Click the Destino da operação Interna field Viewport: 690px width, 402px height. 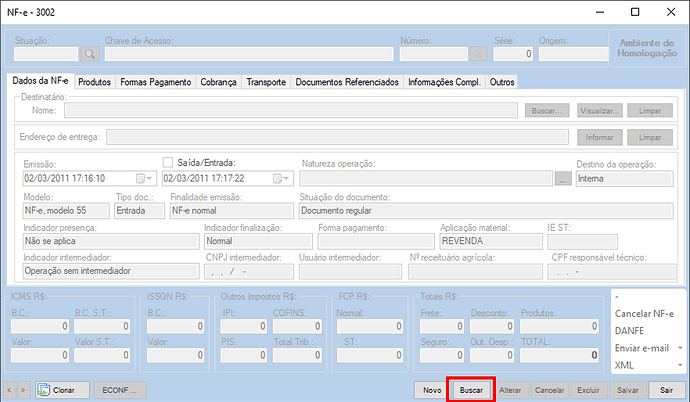point(624,179)
